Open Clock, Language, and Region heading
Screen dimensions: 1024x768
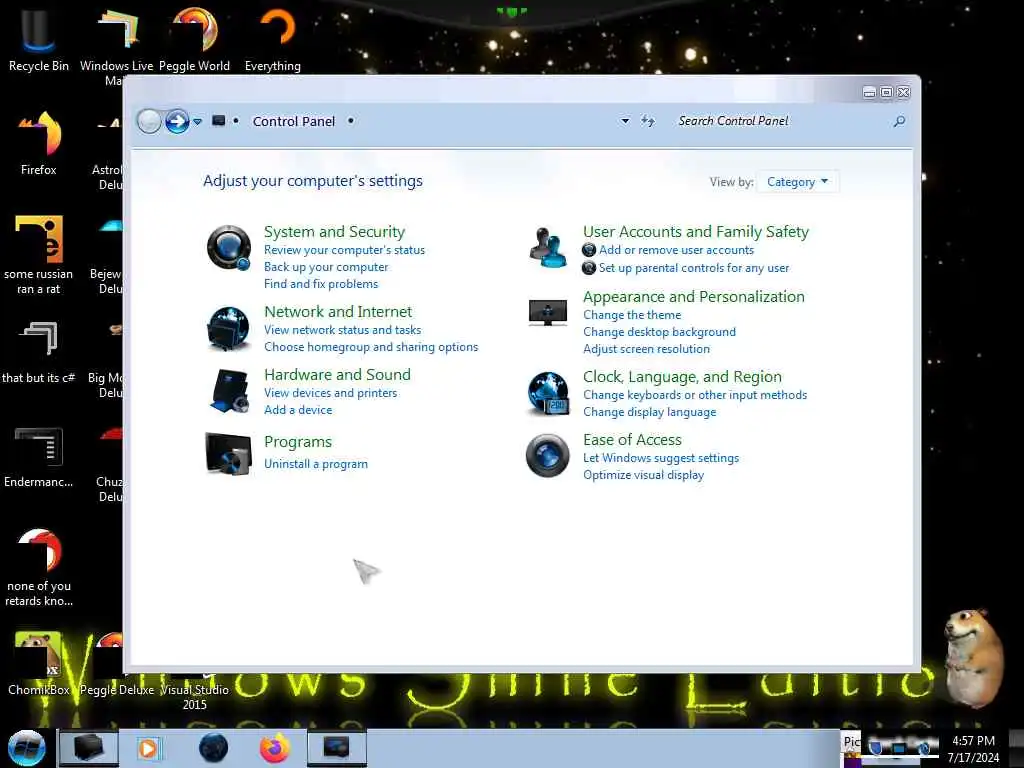point(682,377)
